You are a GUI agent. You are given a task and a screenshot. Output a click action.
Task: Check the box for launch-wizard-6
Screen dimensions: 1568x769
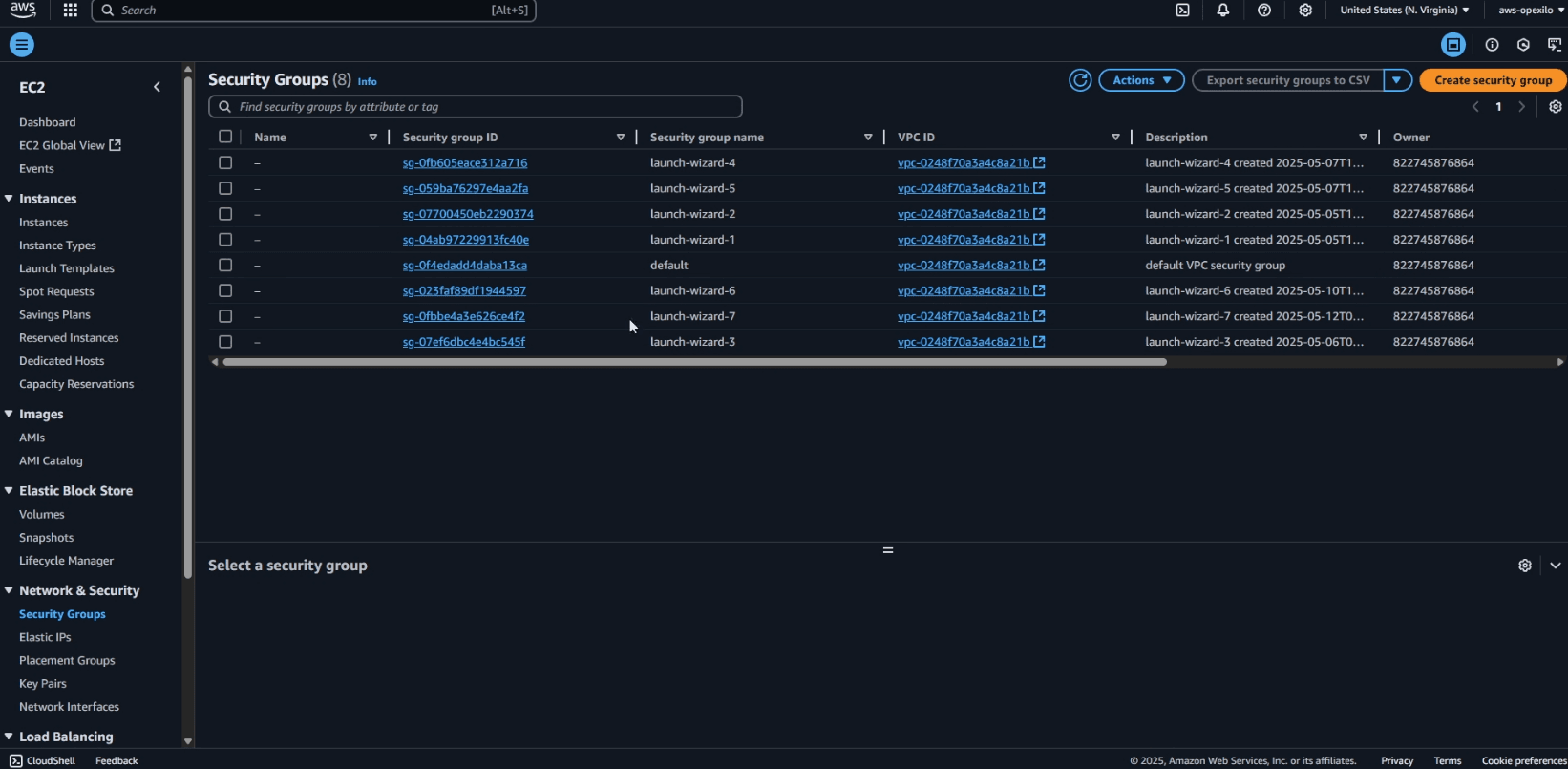click(225, 290)
